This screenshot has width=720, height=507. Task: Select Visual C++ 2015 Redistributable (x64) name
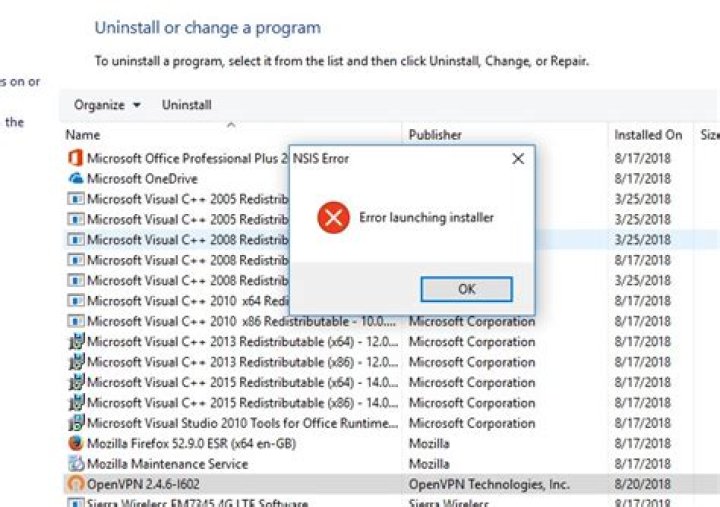(x=242, y=382)
